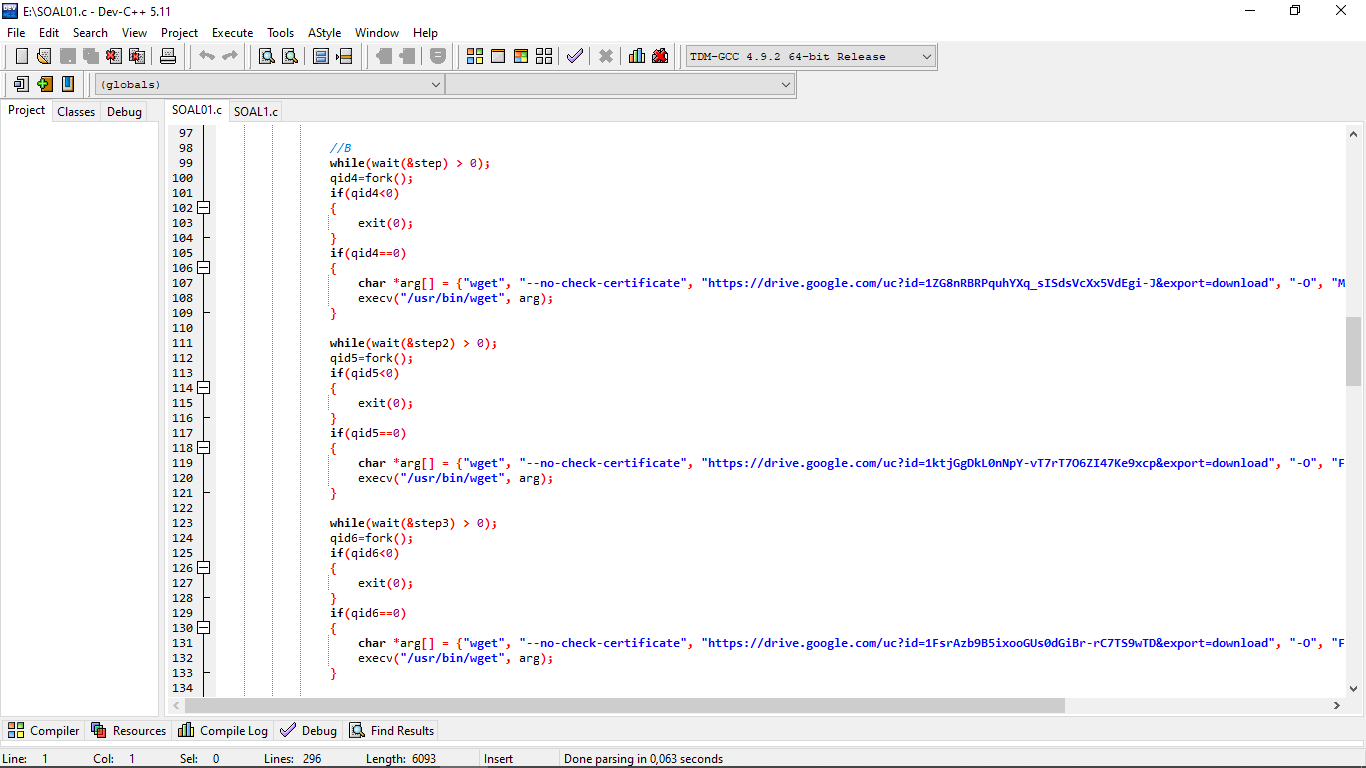Open the Resources bottom panel tab
Image resolution: width=1366 pixels, height=768 pixels.
128,731
